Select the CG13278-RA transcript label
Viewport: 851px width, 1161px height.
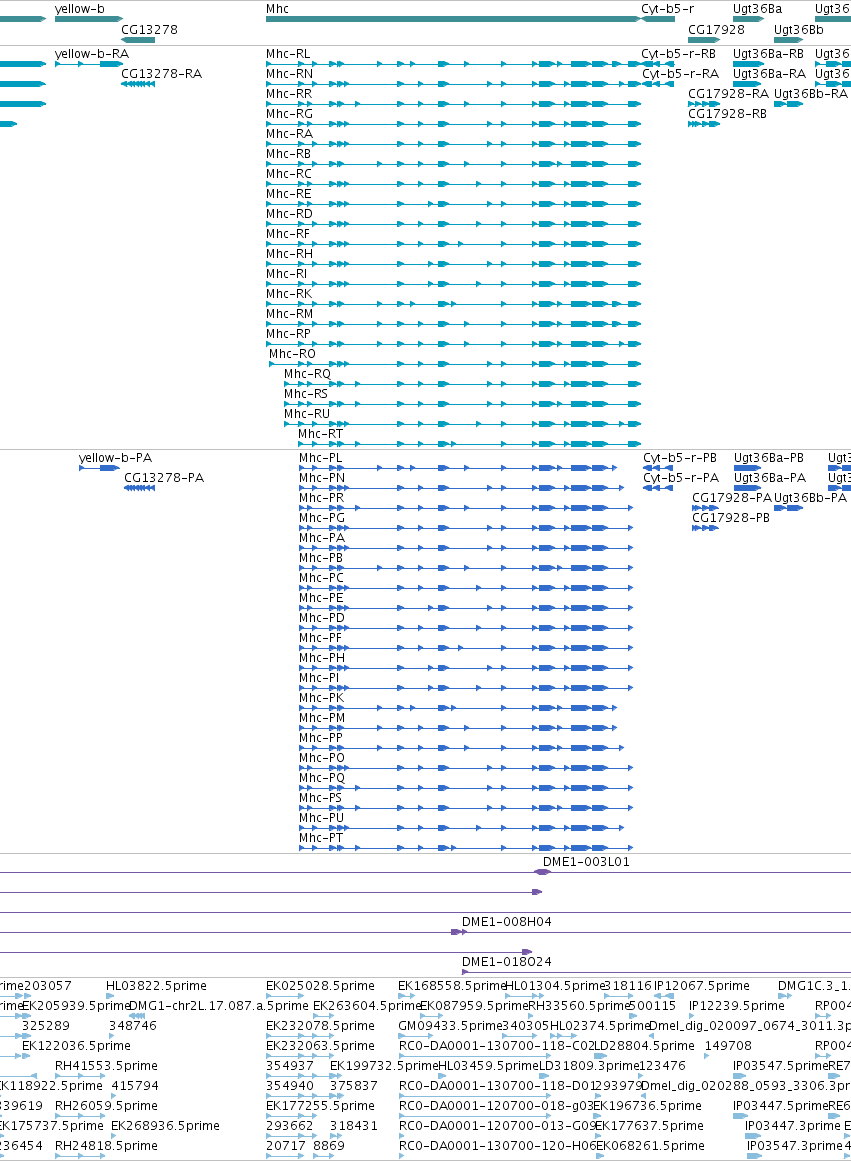click(x=161, y=74)
